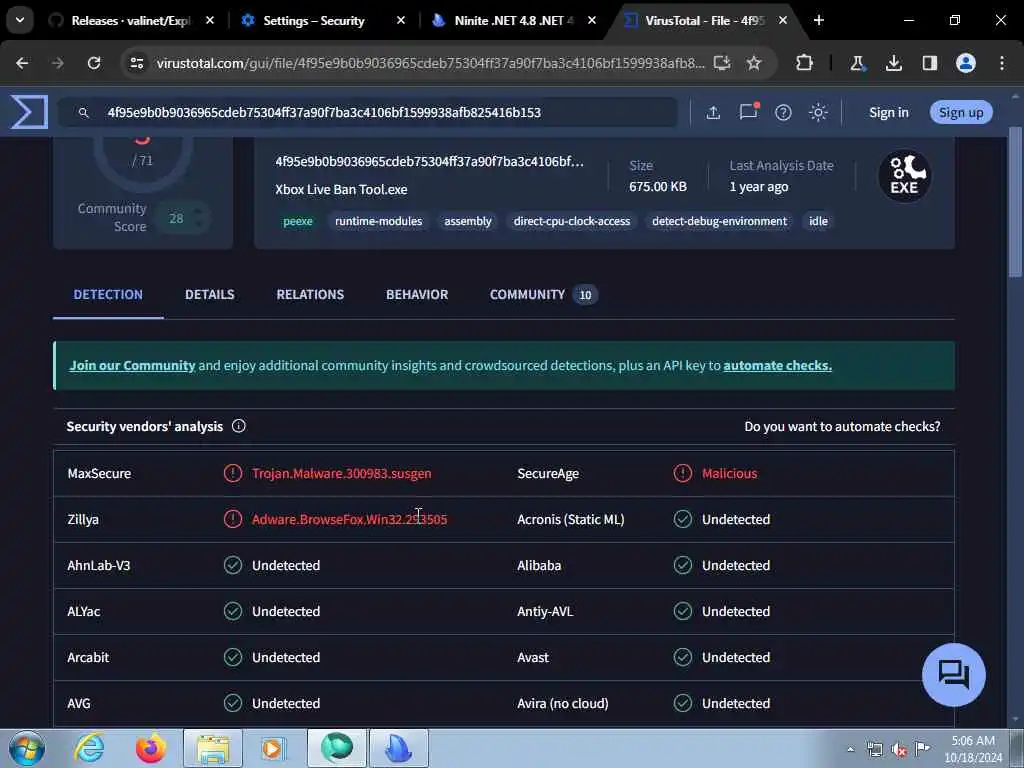Image resolution: width=1024 pixels, height=768 pixels.
Task: Click the search magnifier icon in VirusTotal
Action: click(x=84, y=113)
